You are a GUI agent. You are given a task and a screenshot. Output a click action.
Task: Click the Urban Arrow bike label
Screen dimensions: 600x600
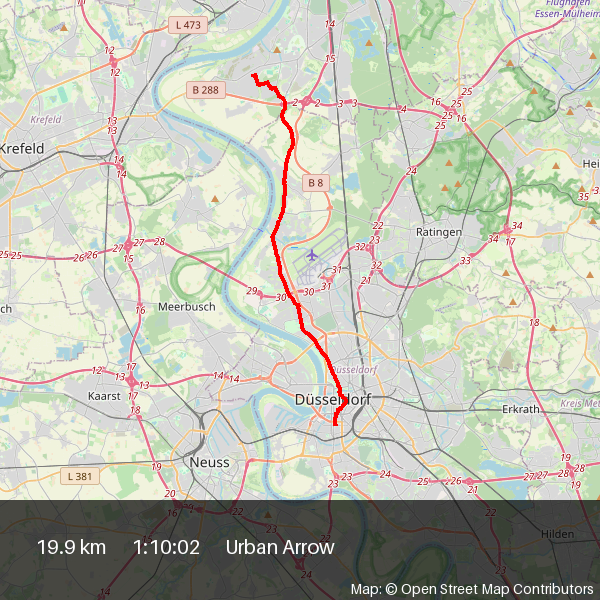coord(280,547)
